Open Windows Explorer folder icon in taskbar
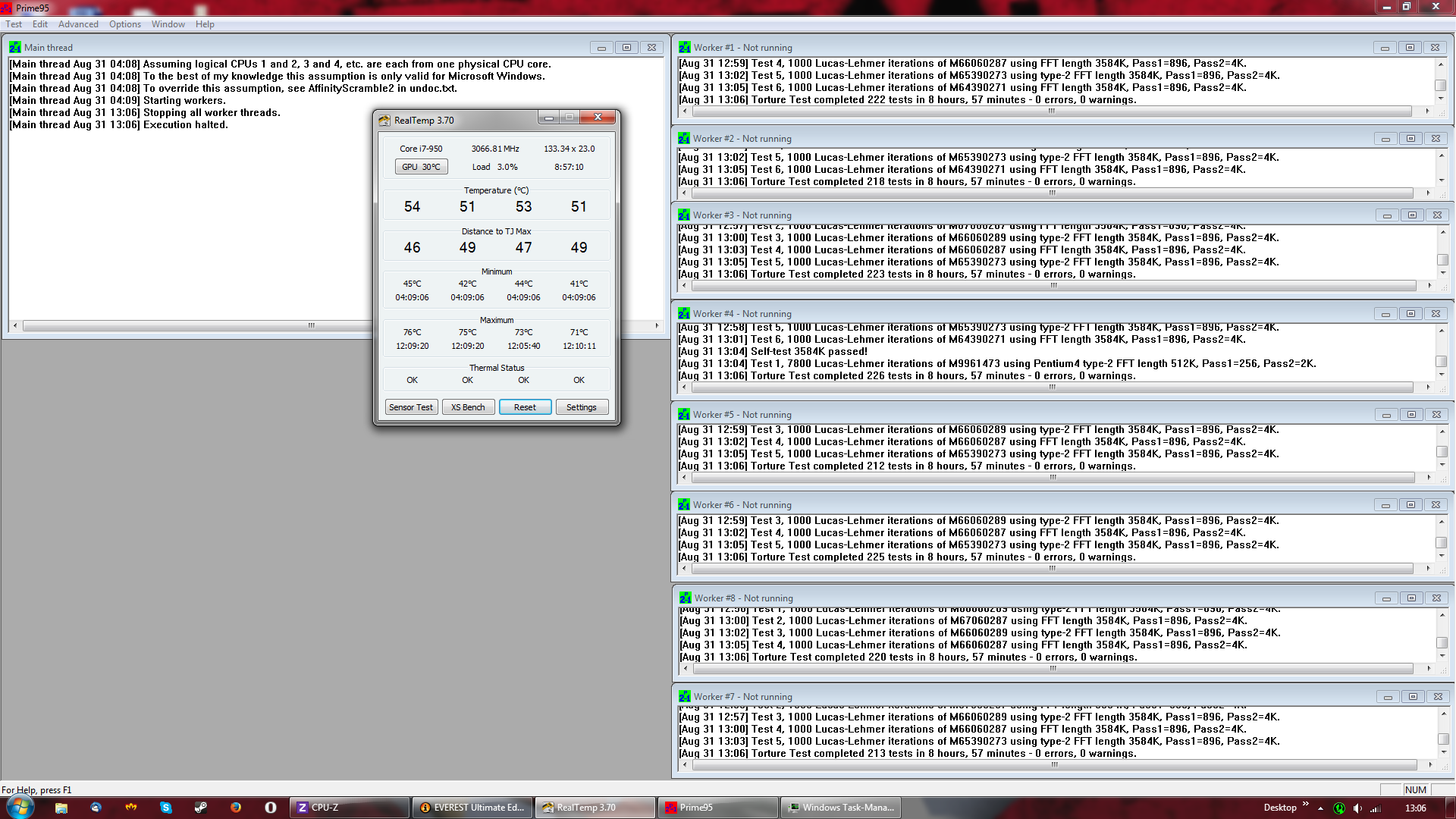This screenshot has height=819, width=1456. click(61, 808)
